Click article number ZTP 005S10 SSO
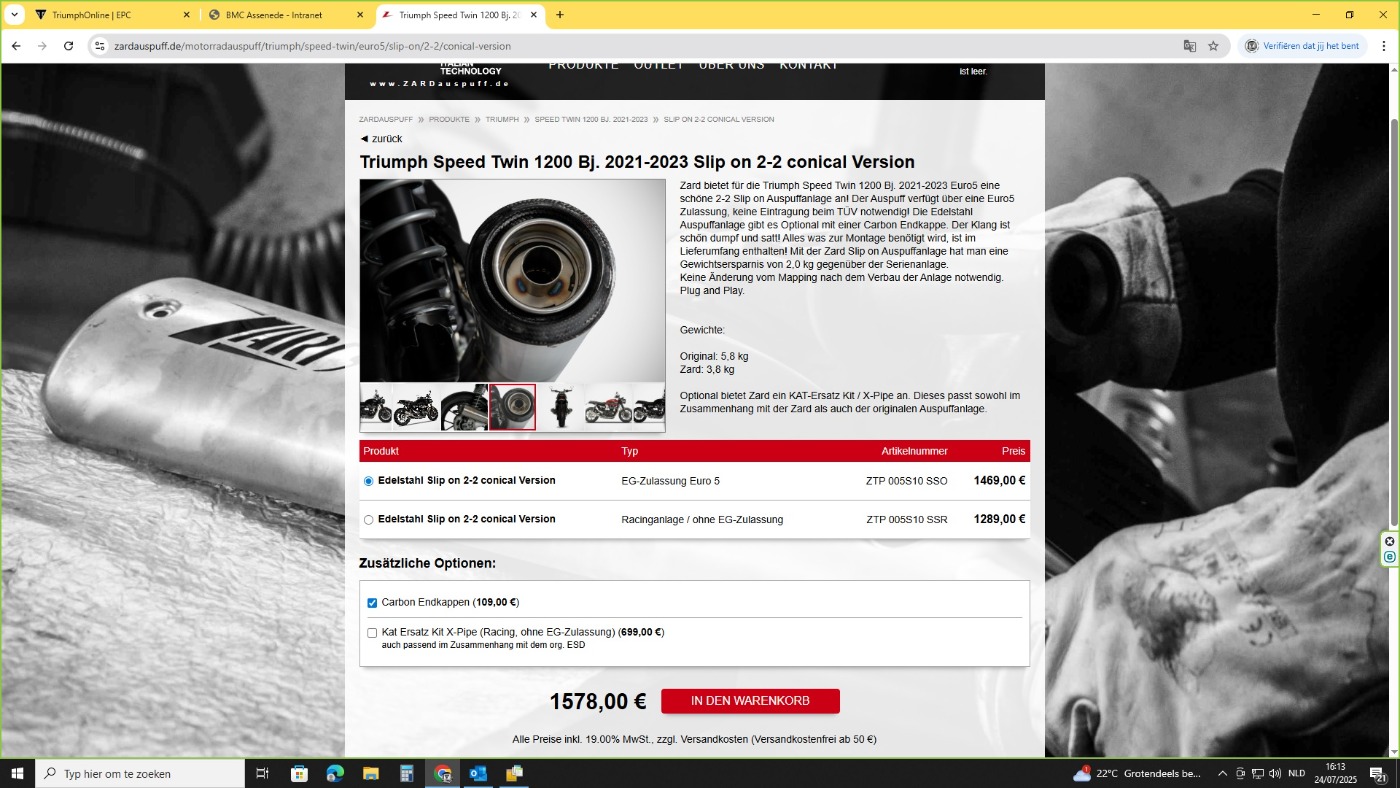The height and width of the screenshot is (788, 1400). tap(906, 481)
